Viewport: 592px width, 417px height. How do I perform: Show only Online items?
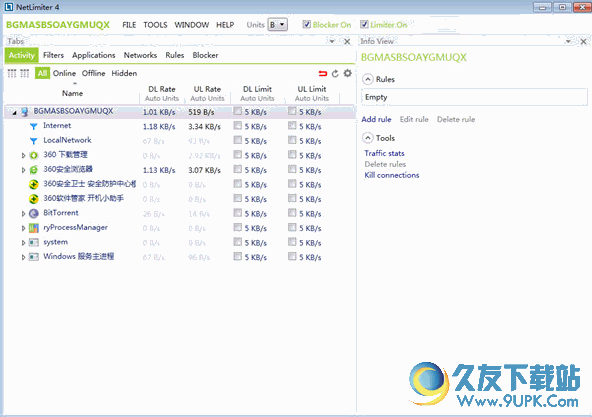click(x=64, y=73)
